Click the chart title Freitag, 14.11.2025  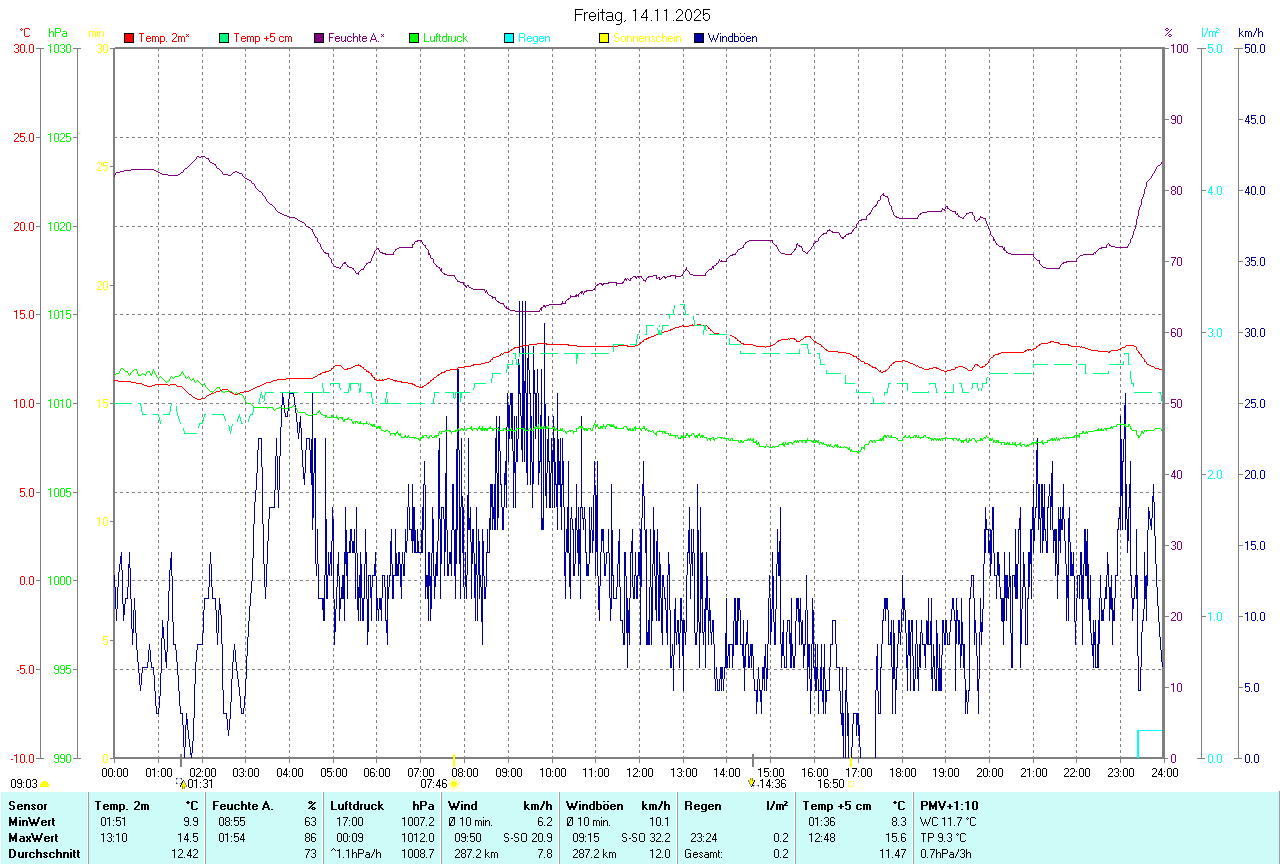(642, 15)
